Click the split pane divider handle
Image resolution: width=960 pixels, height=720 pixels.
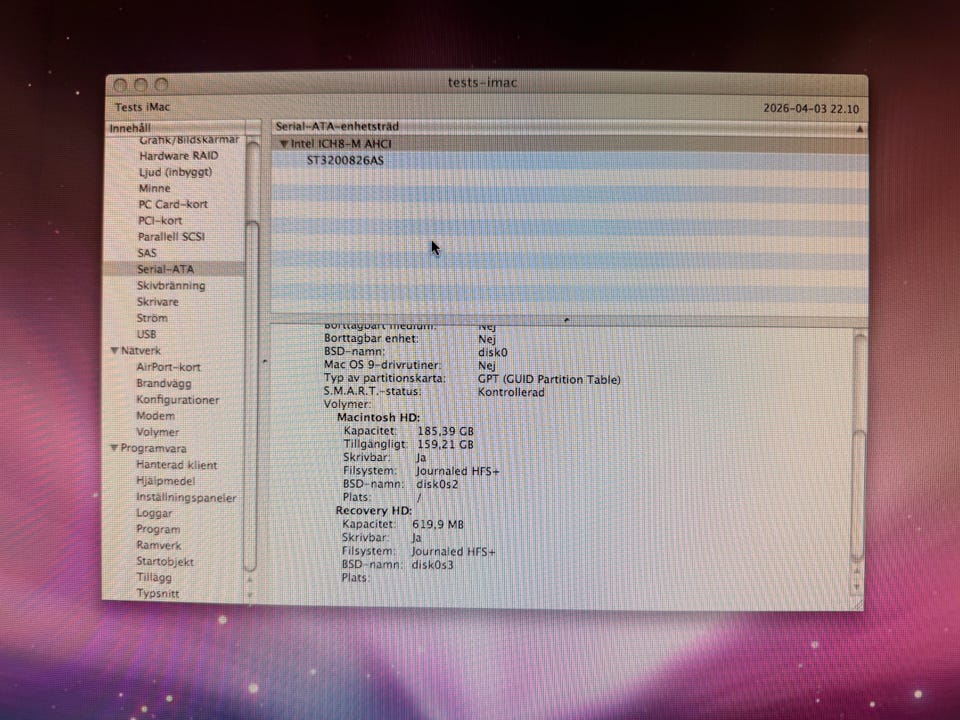[x=567, y=321]
